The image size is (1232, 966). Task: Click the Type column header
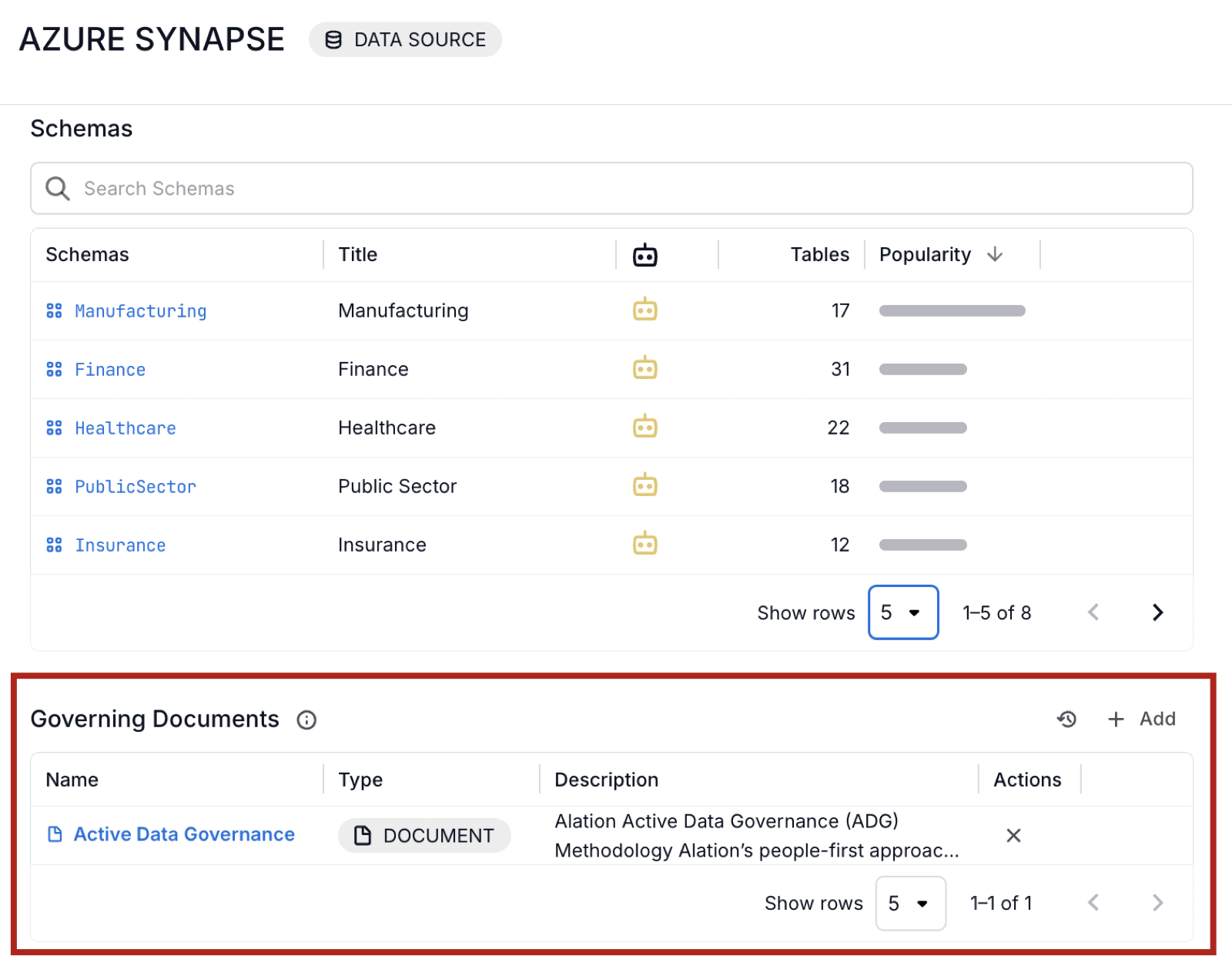click(x=360, y=780)
